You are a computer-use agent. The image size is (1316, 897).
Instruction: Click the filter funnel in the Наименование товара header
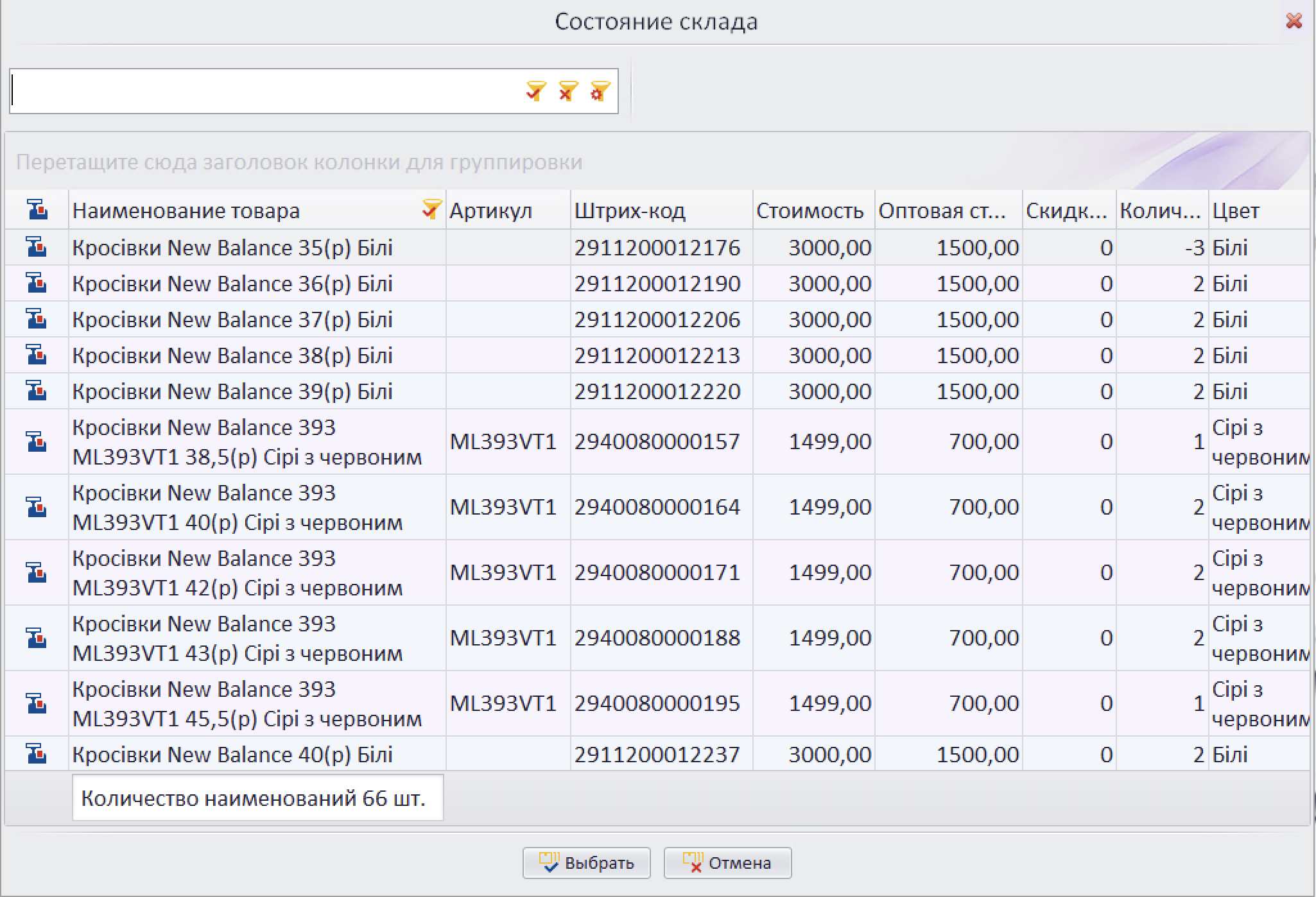[432, 209]
